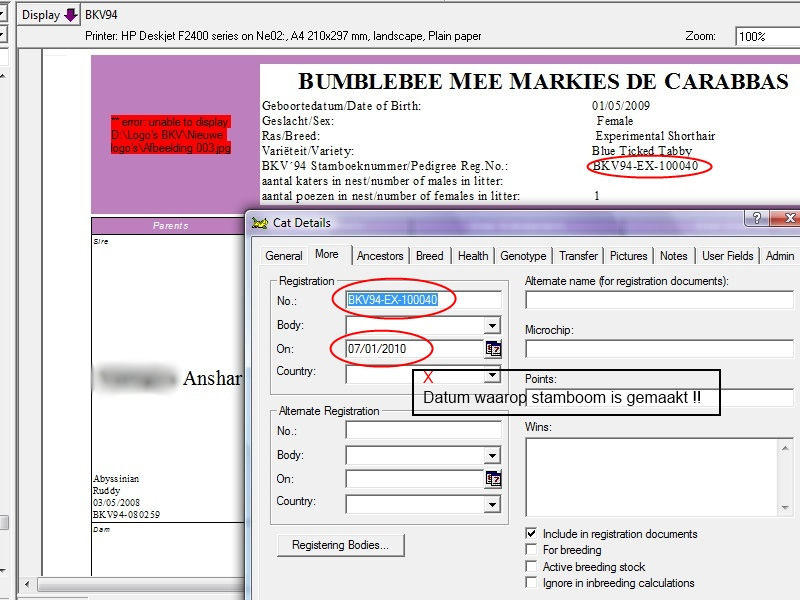The width and height of the screenshot is (800, 600).
Task: Open calendar picker for Registration On date
Action: pyautogui.click(x=493, y=349)
